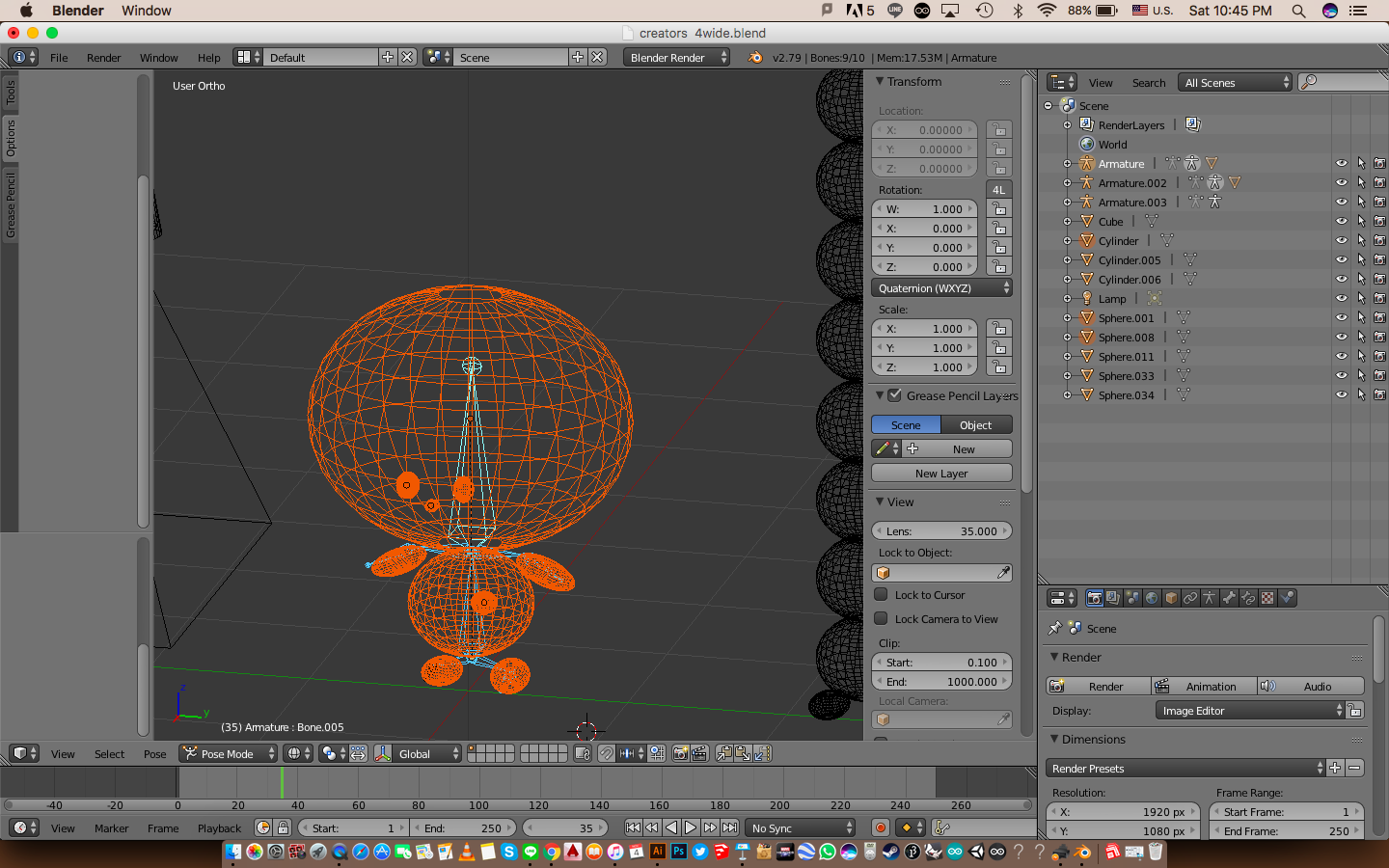Hide Cube using its eye icon
Image resolution: width=1389 pixels, height=868 pixels.
click(x=1341, y=222)
